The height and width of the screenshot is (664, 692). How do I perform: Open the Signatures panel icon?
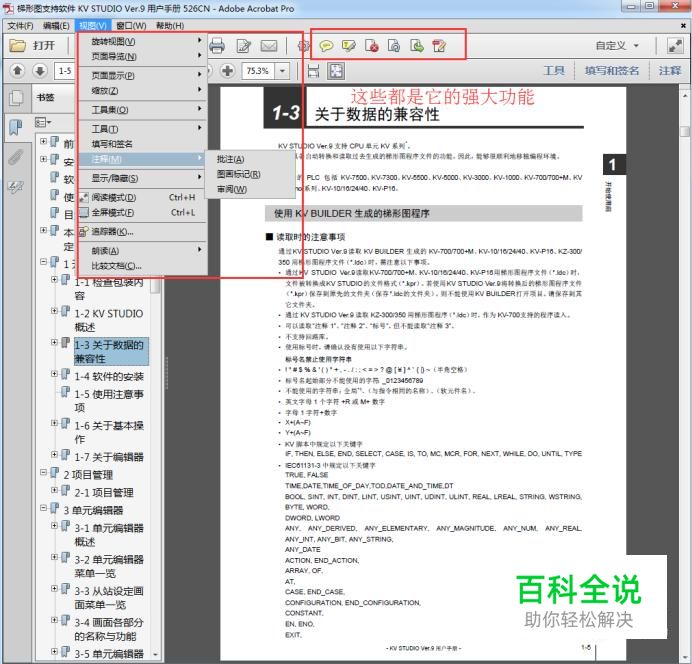(16, 187)
